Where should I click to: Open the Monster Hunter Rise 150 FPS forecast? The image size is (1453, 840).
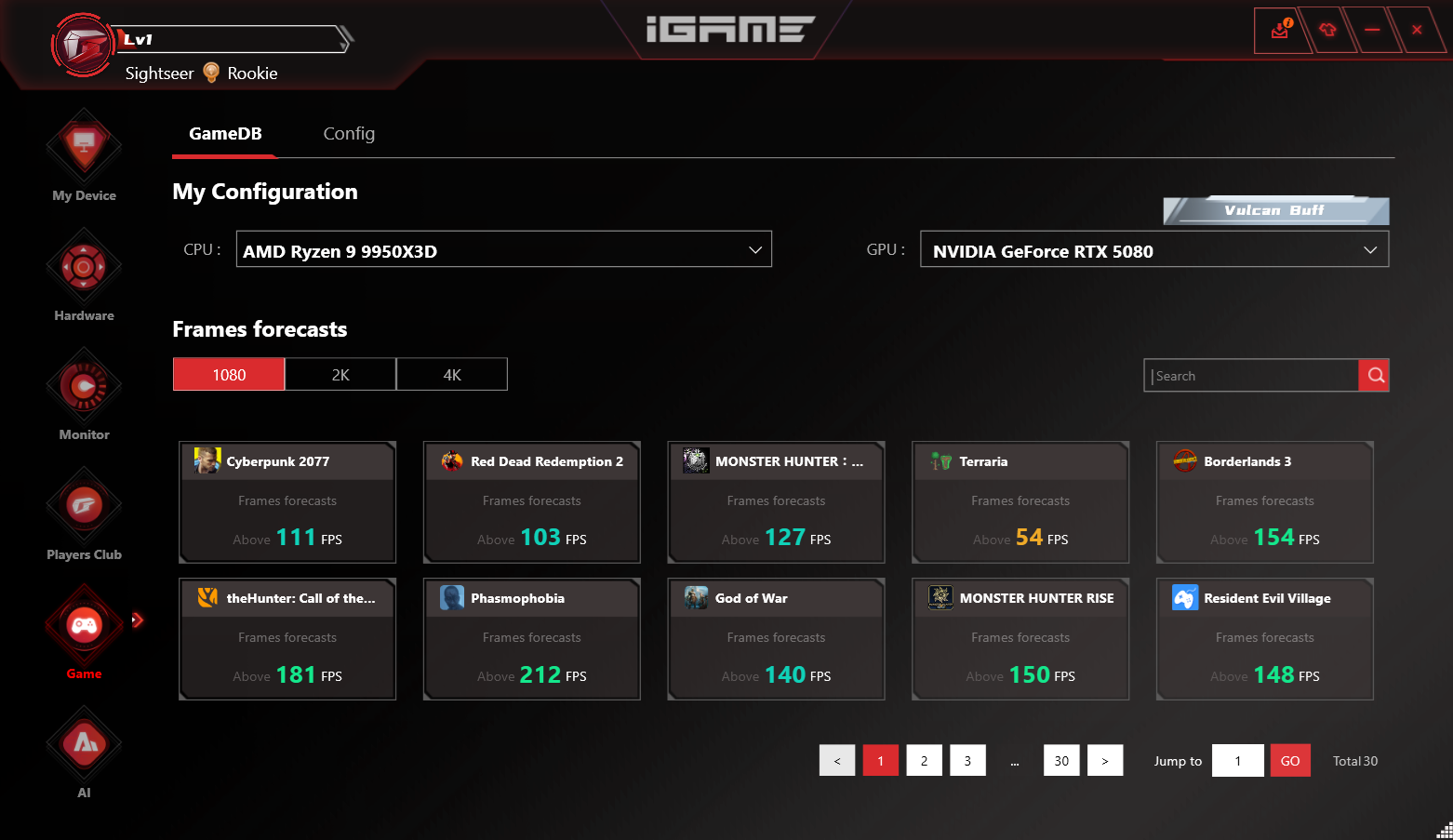tap(1020, 639)
